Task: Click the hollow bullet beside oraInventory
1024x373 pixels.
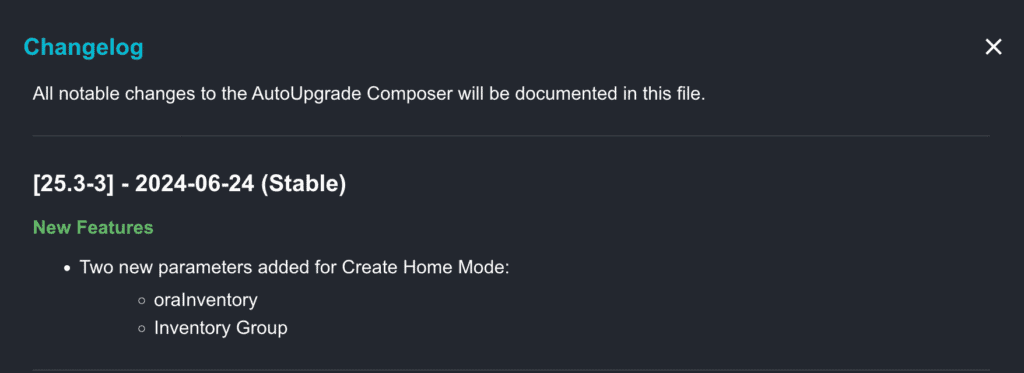Action: point(142,301)
